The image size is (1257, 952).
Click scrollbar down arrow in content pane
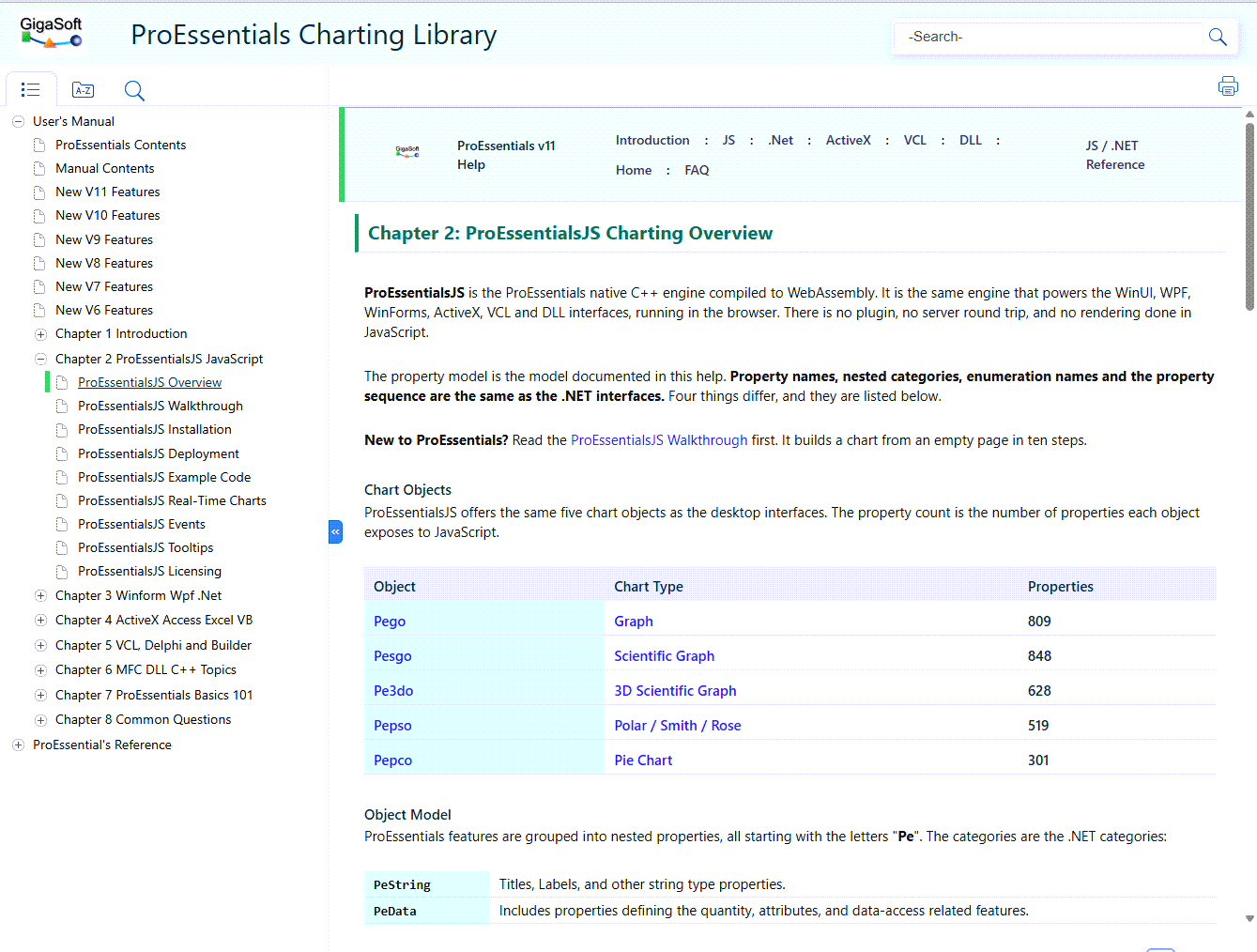point(1249,919)
